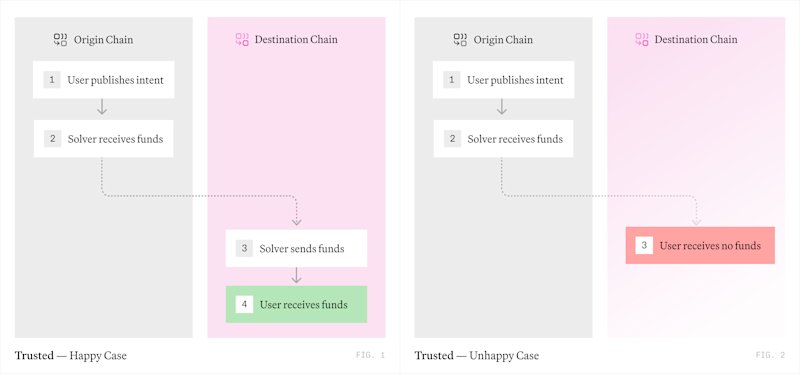Click the red User receives no funds box
800x374 pixels.
[700, 245]
